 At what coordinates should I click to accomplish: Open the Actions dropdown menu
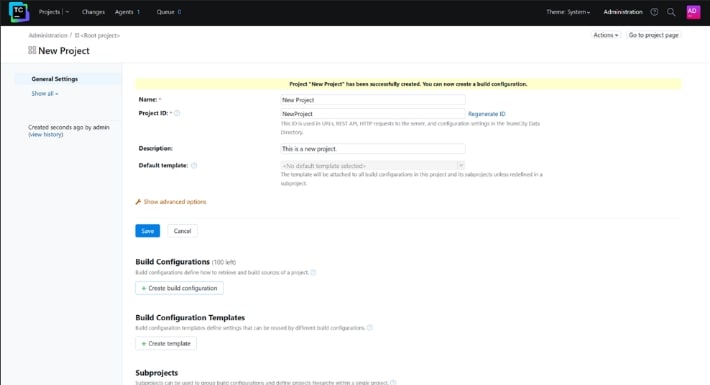click(605, 35)
